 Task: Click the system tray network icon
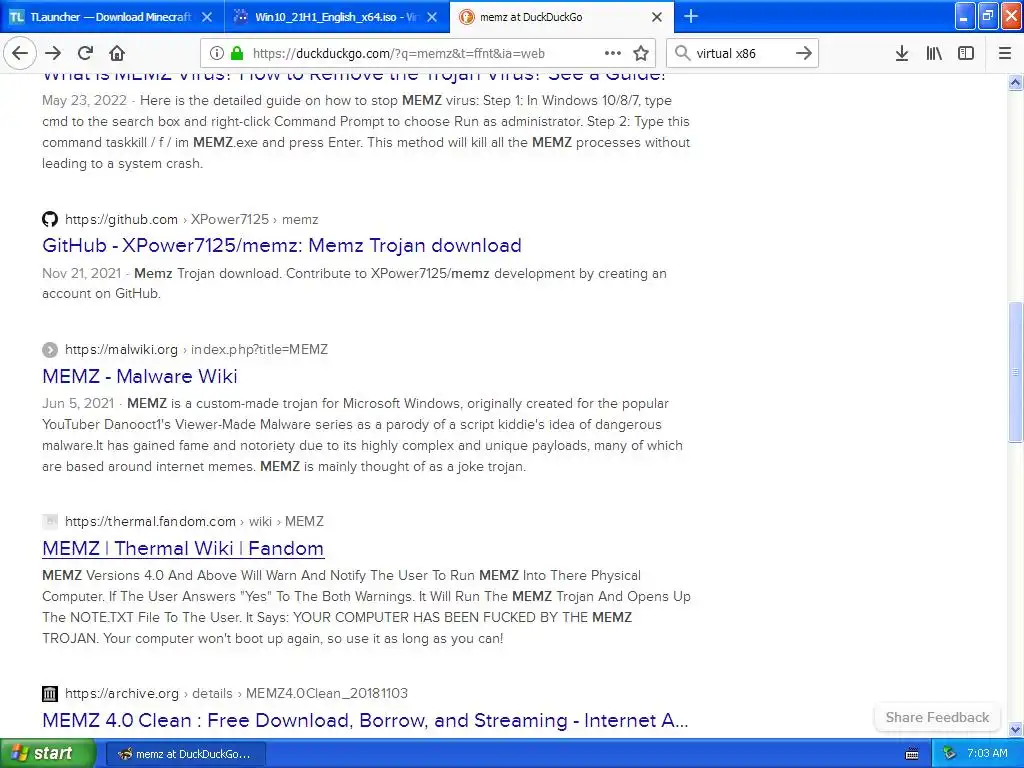(x=950, y=754)
